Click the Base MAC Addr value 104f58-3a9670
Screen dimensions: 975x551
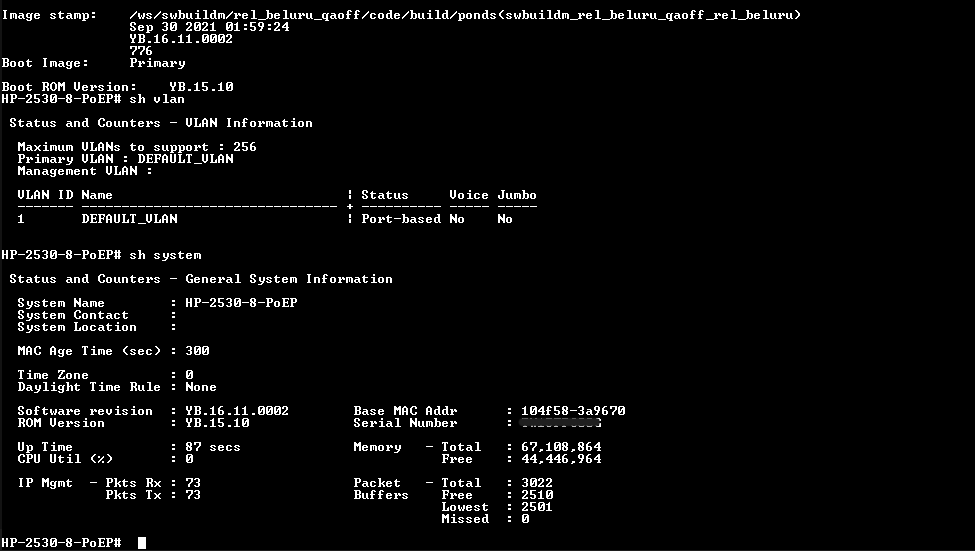click(573, 411)
